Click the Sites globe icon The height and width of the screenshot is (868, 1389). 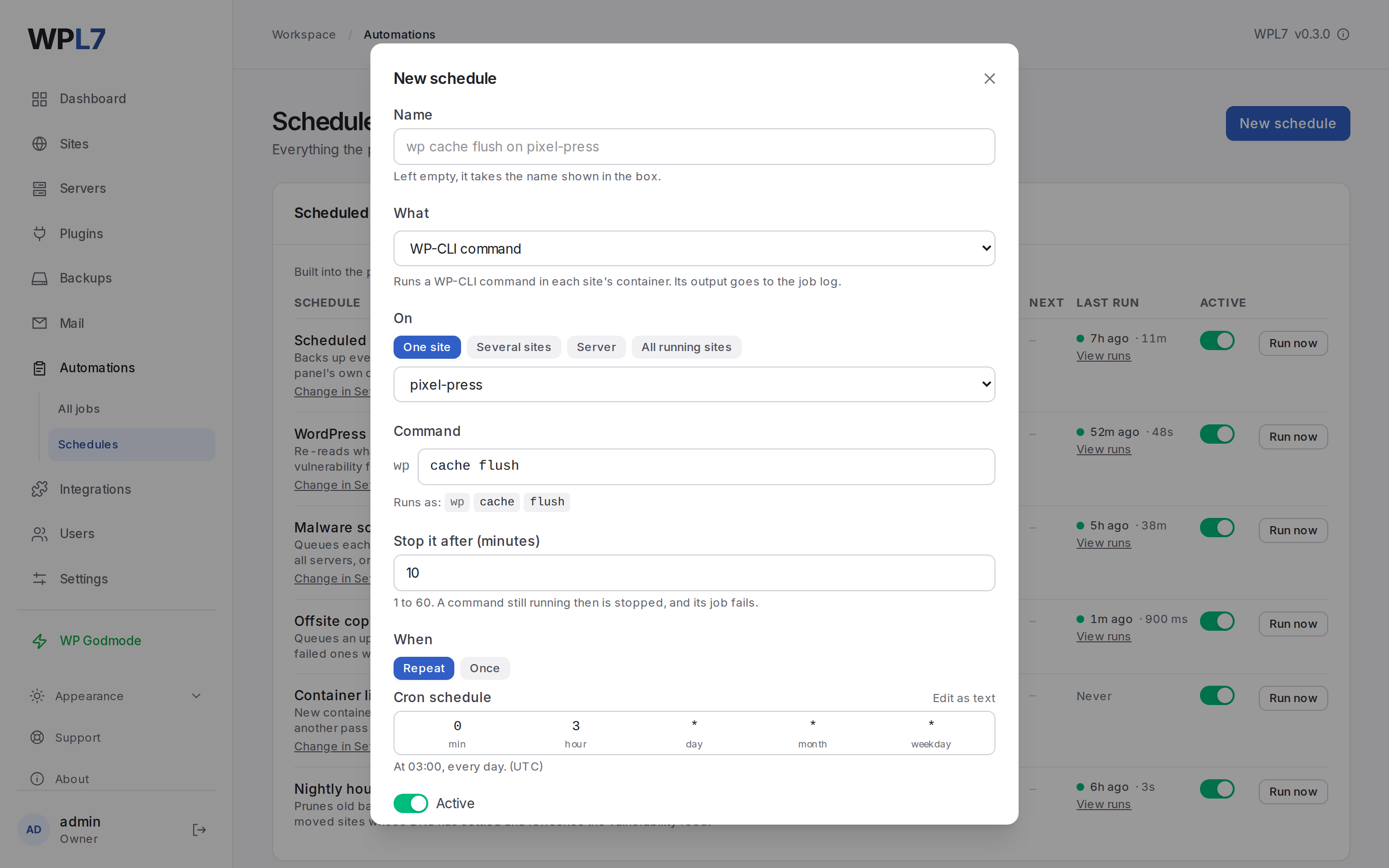(39, 144)
